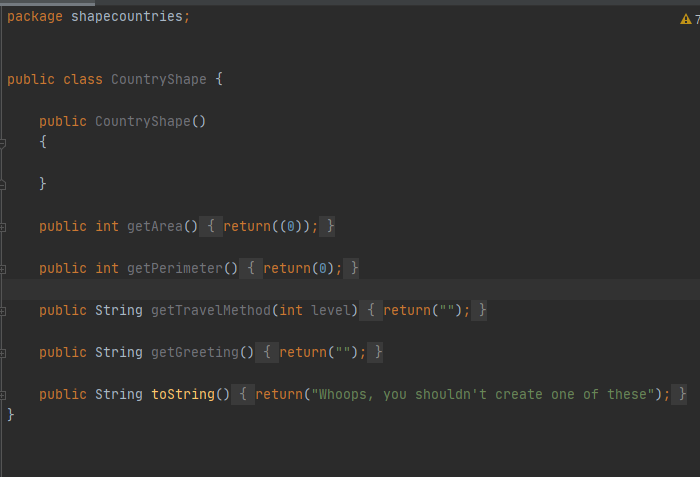The width and height of the screenshot is (700, 477).
Task: Click the package name shapecountries
Action: pos(127,17)
